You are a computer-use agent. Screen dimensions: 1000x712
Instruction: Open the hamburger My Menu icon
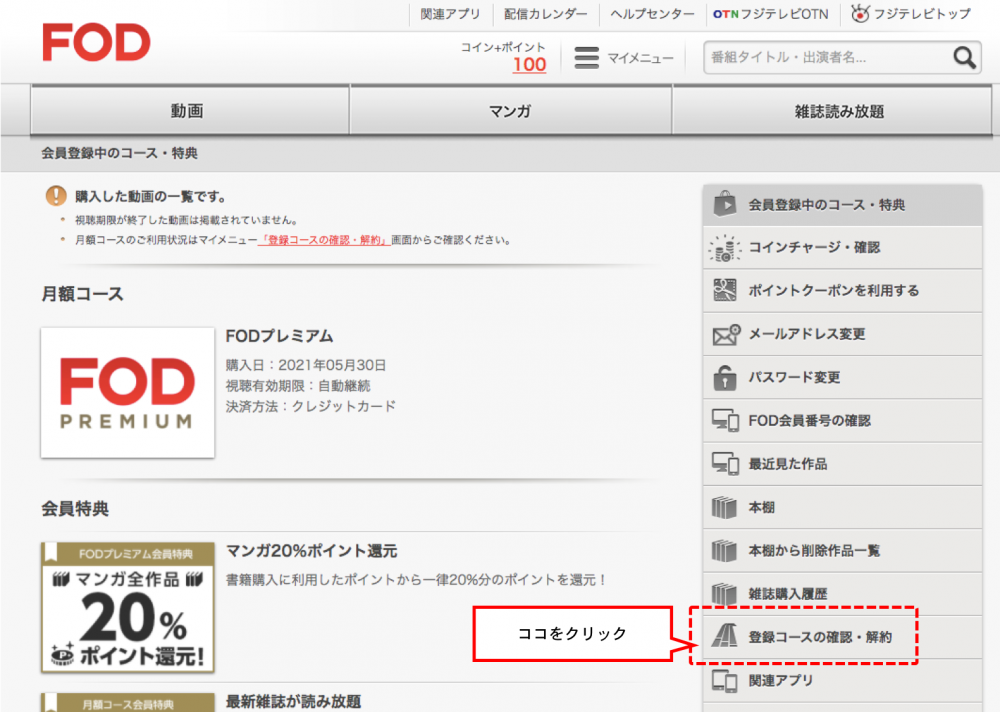tap(586, 57)
